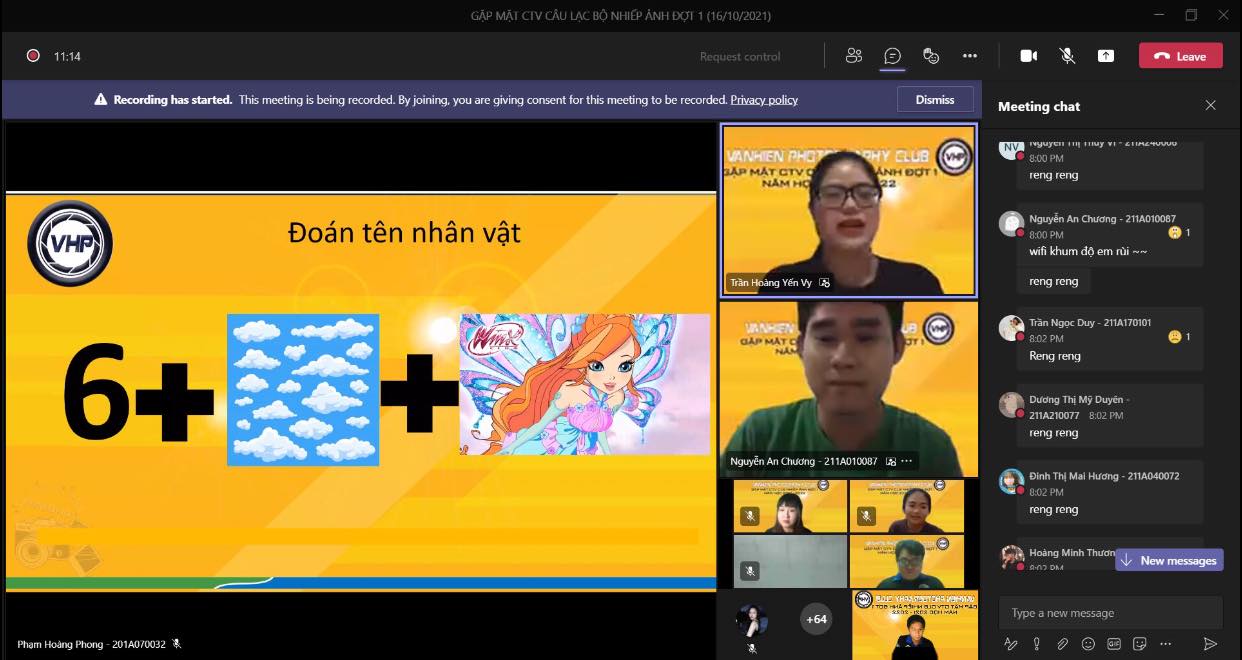Image resolution: width=1242 pixels, height=660 pixels.
Task: Click the Type a new message field
Action: click(1112, 613)
